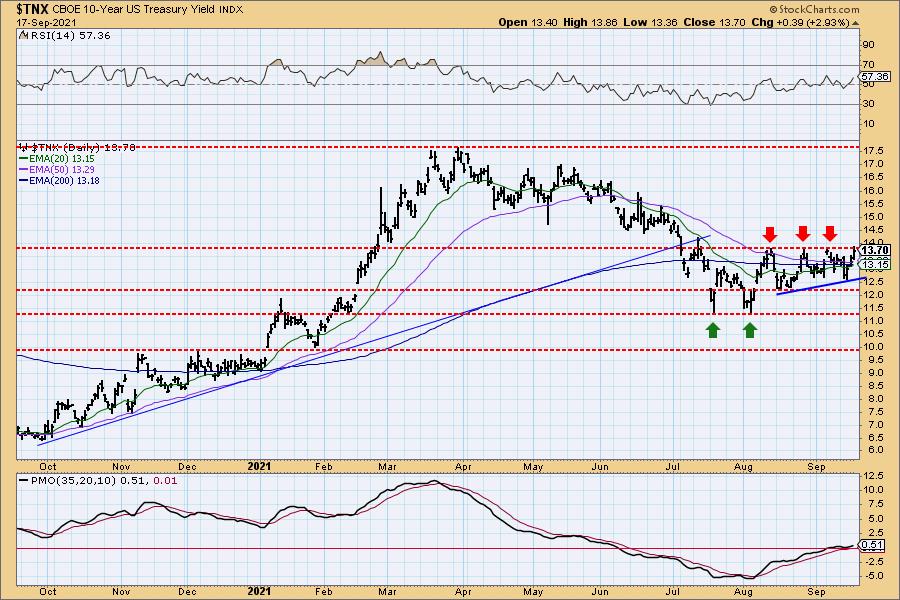Image resolution: width=900 pixels, height=600 pixels.
Task: Click the bold 2021 label under the price panel
Action: (x=259, y=467)
